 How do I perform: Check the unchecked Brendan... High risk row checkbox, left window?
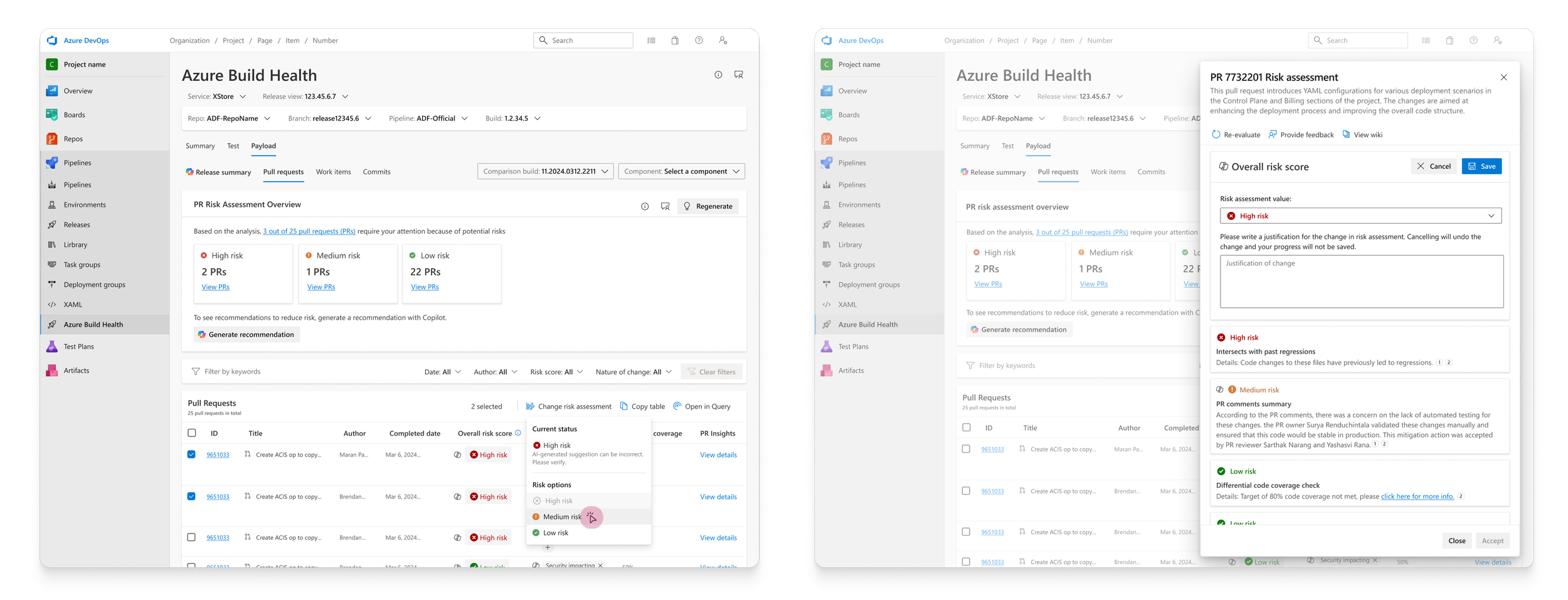(x=191, y=537)
